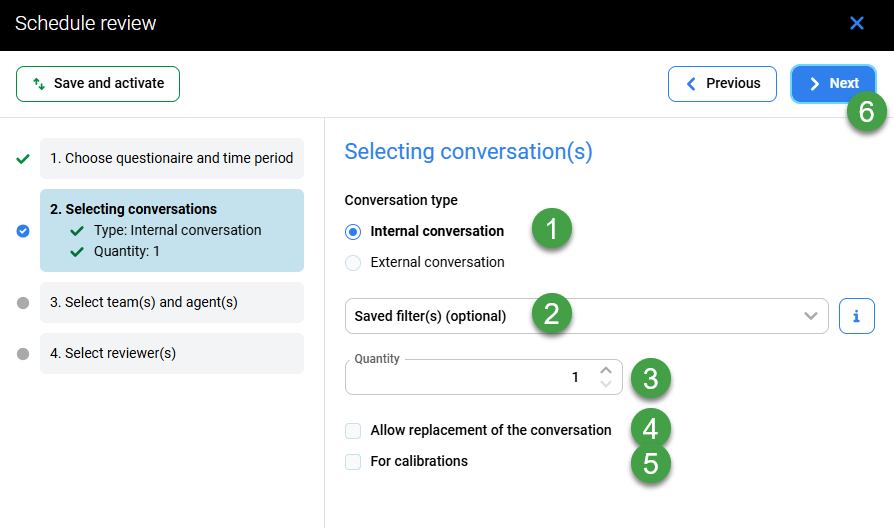Viewport: 894px width, 528px height.
Task: Increase quantity with the up arrow
Action: (x=605, y=371)
